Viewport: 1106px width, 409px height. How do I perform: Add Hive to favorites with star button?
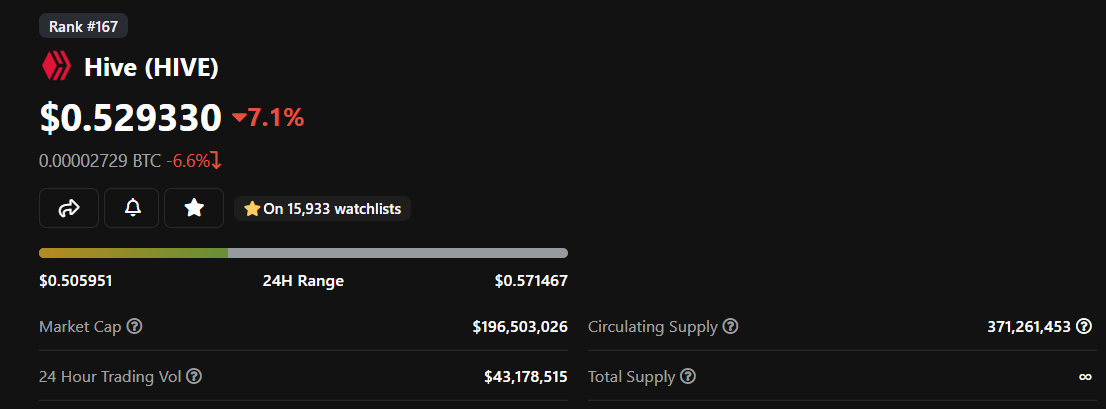194,208
